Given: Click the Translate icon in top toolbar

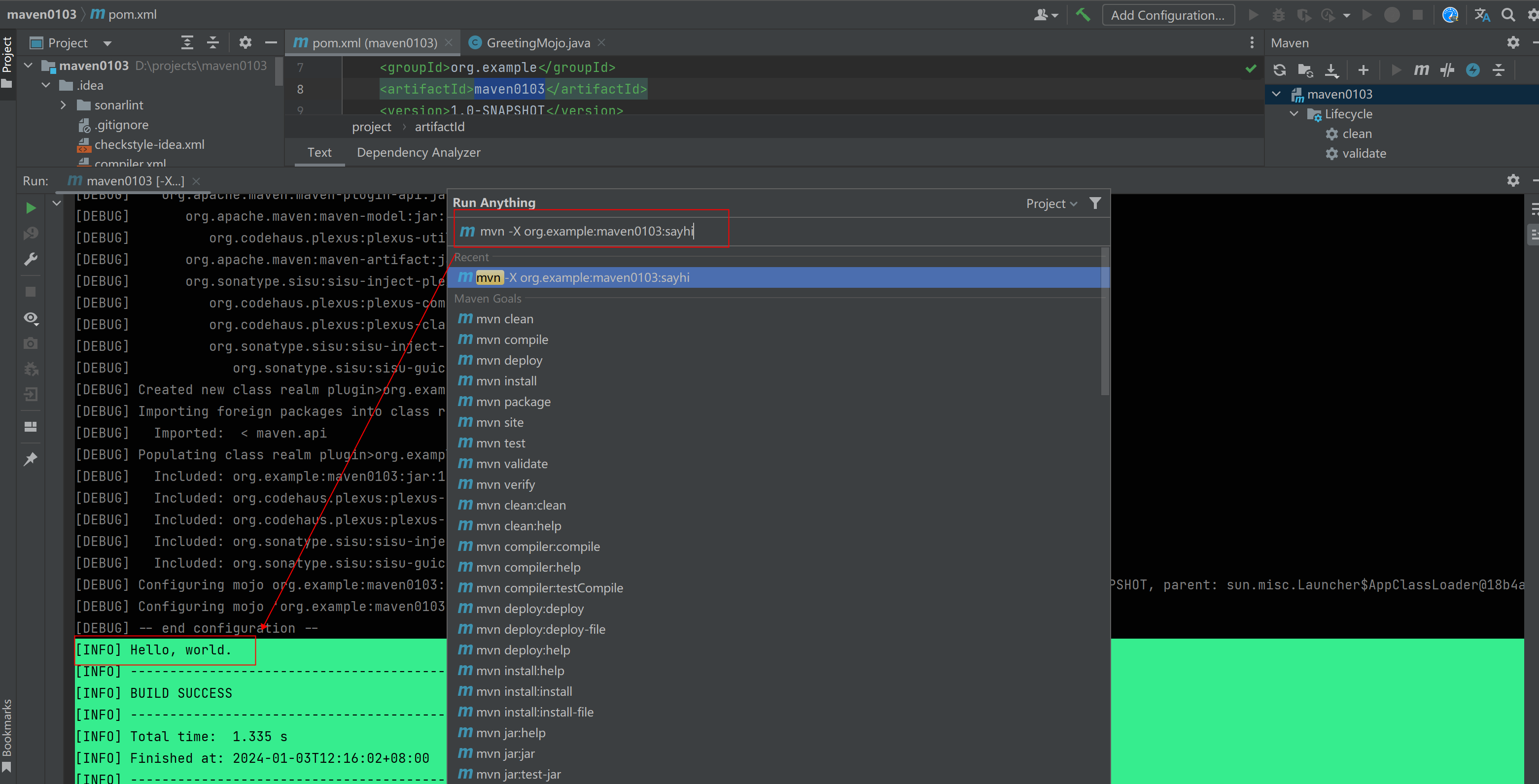Looking at the screenshot, I should pos(1482,15).
